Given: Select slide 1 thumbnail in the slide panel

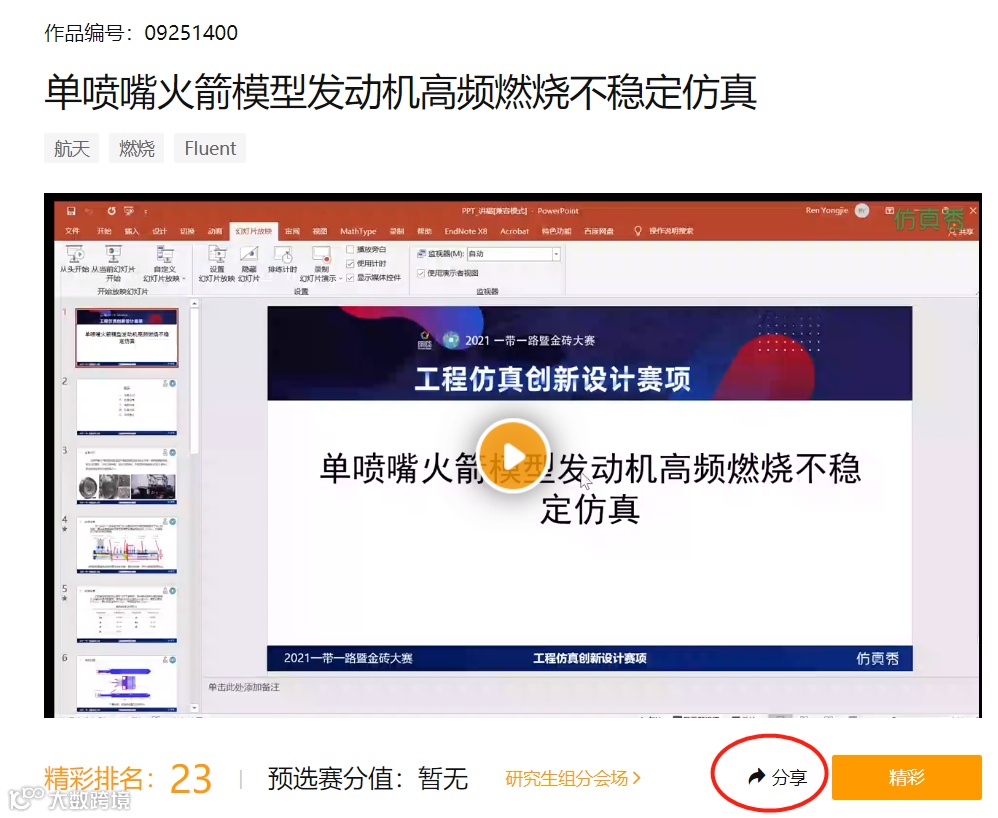Looking at the screenshot, I should (x=127, y=337).
